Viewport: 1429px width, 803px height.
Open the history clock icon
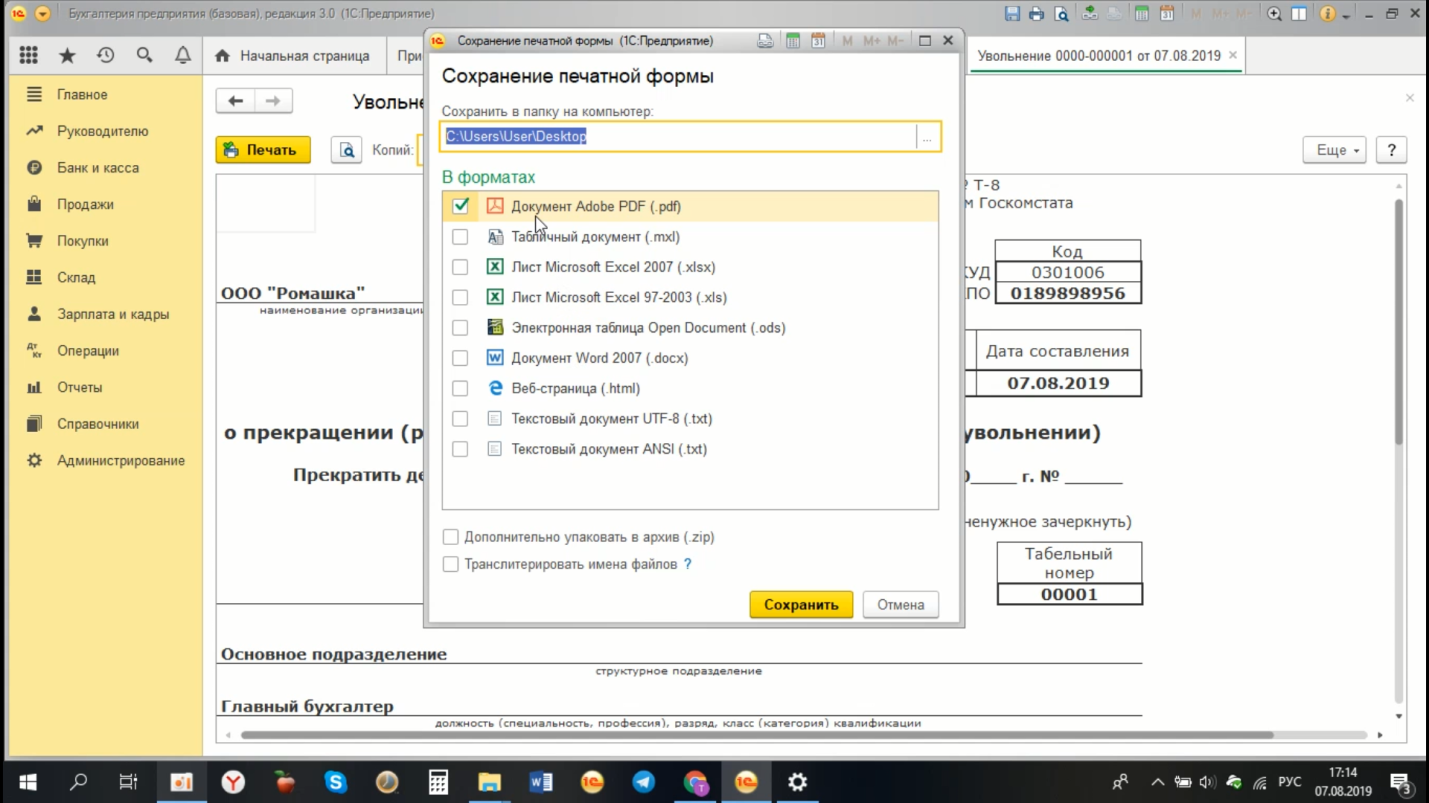pyautogui.click(x=105, y=56)
